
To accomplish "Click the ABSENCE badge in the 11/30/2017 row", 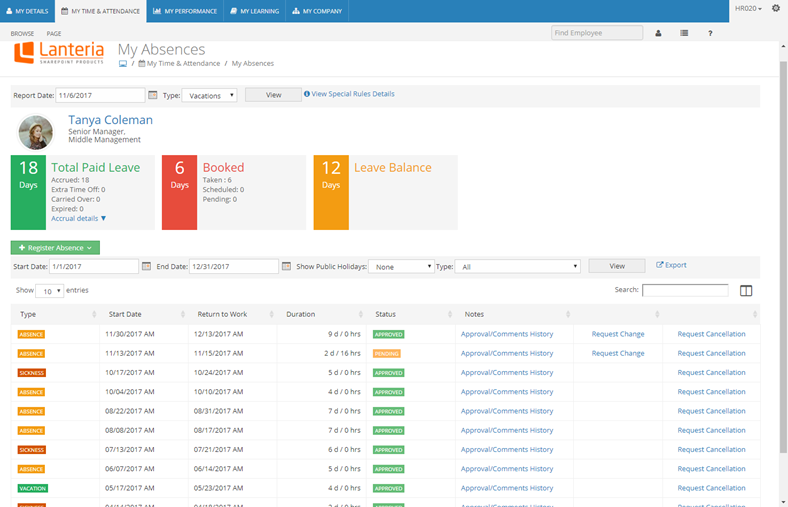I will pos(31,335).
